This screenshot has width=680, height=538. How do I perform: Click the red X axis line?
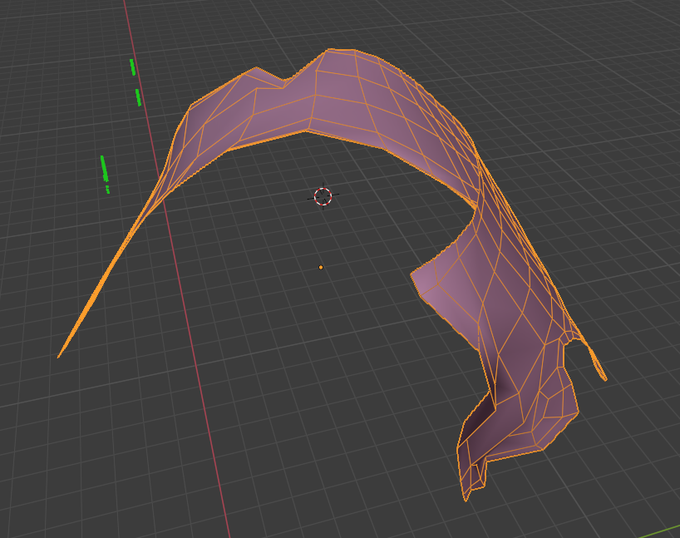pos(177,269)
